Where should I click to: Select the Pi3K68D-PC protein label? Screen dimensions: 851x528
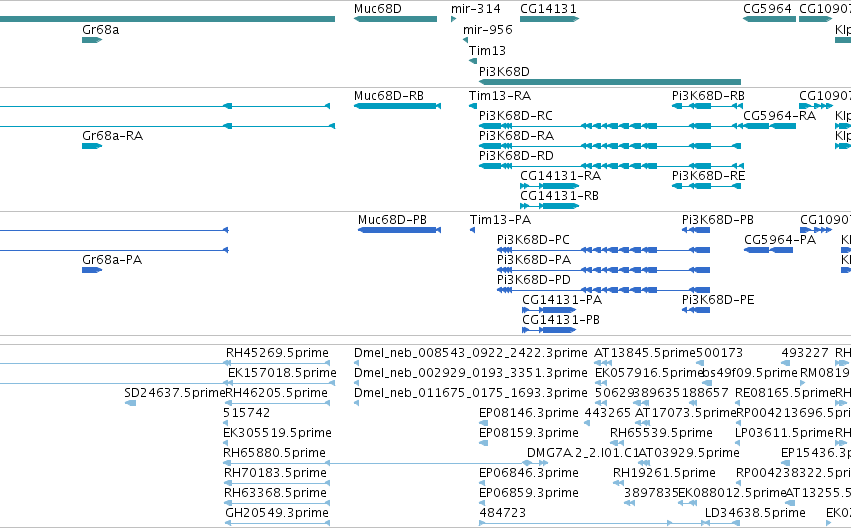pyautogui.click(x=534, y=240)
